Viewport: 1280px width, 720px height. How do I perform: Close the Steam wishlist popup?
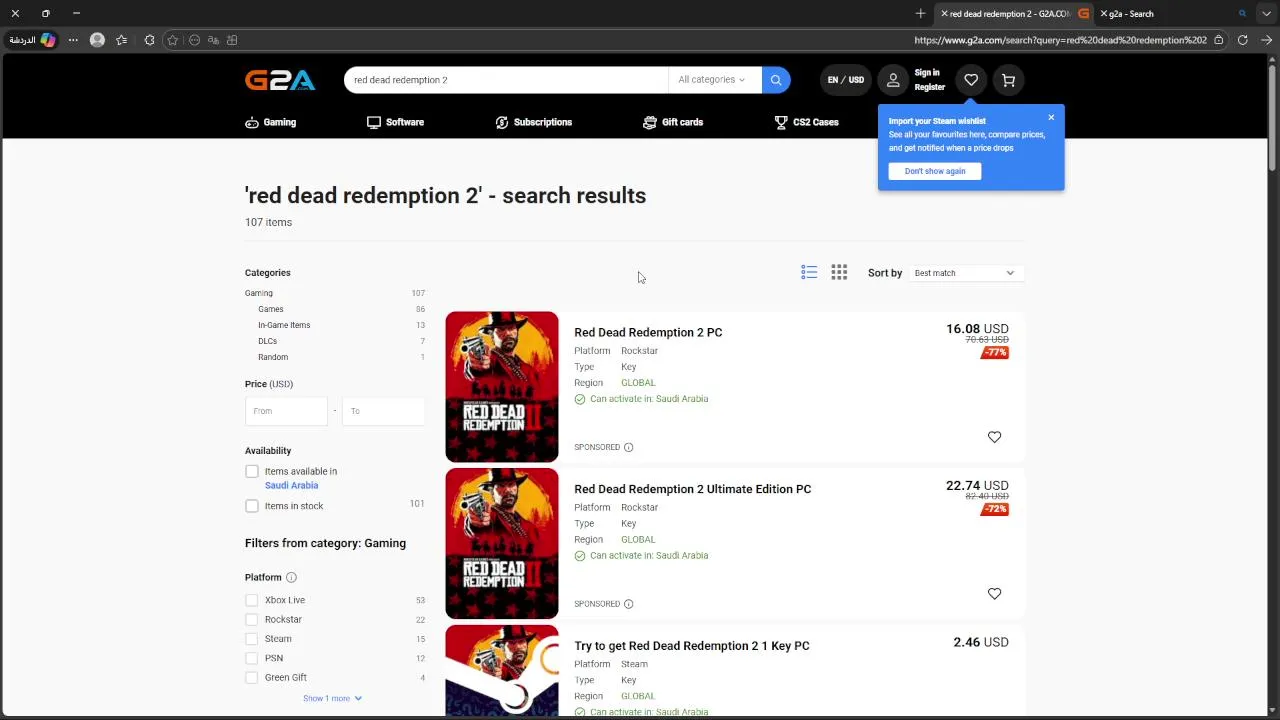[x=1051, y=118]
